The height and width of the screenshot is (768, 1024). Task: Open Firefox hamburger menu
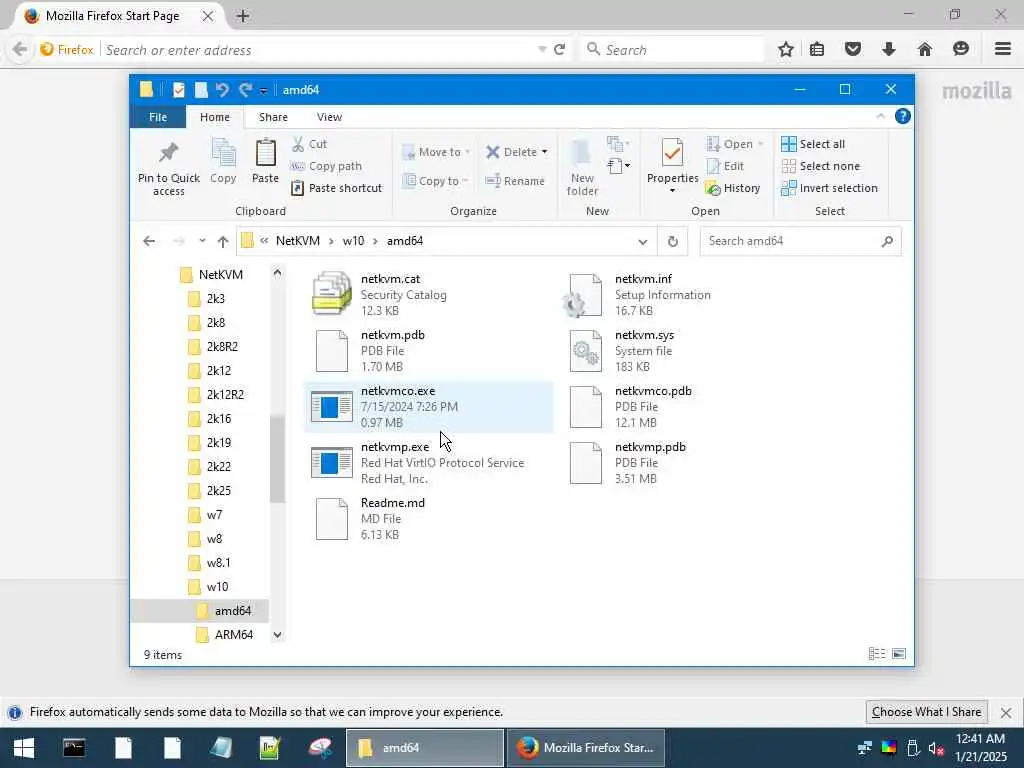coord(1003,49)
